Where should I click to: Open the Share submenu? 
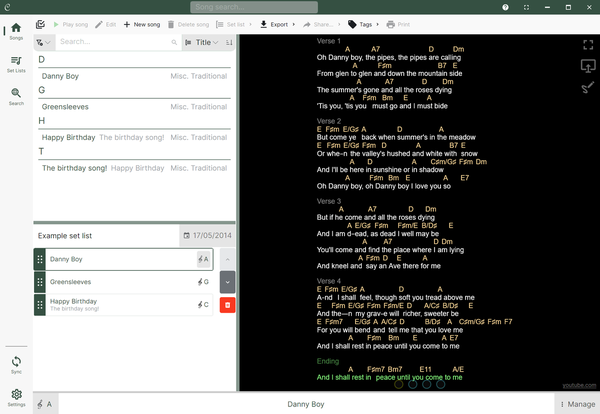click(321, 24)
